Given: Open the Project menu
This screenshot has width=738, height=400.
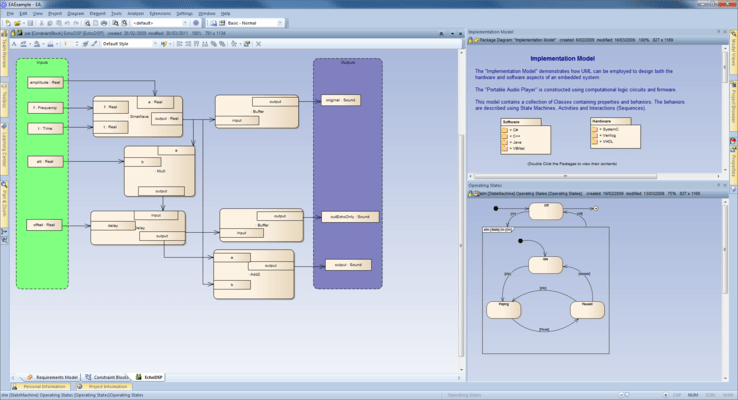Looking at the screenshot, I should 55,14.
